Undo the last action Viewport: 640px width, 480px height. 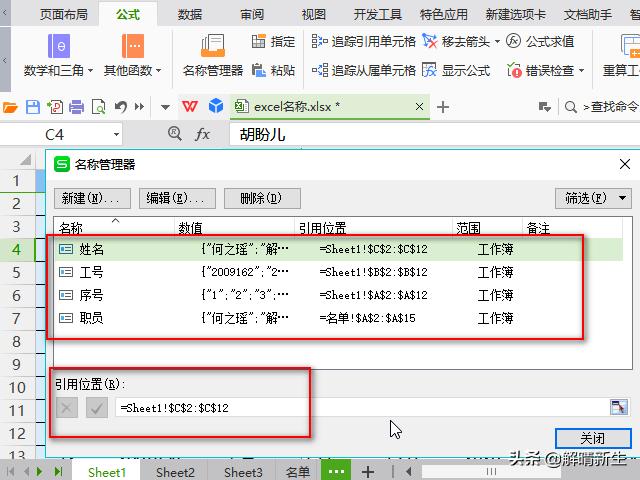(120, 107)
